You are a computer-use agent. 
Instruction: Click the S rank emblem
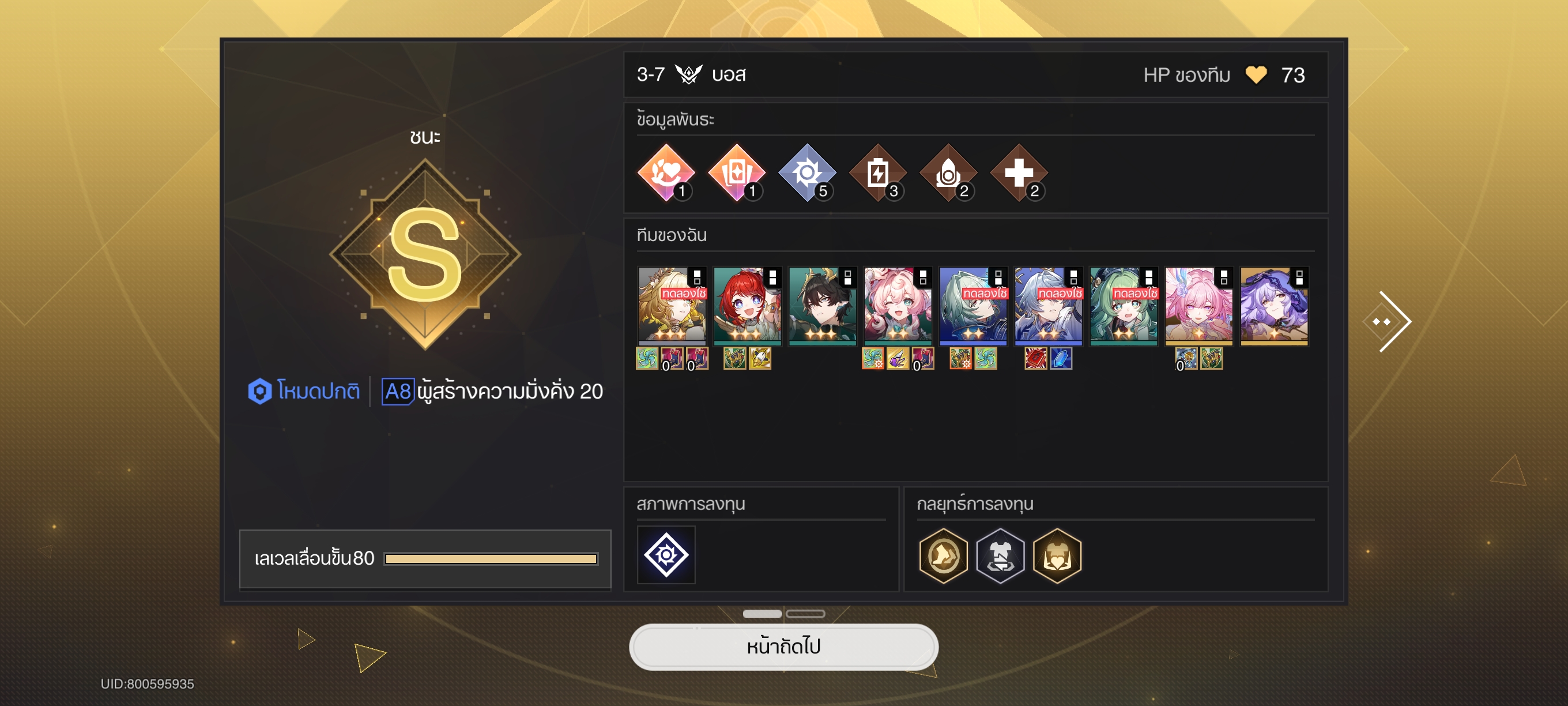[425, 254]
